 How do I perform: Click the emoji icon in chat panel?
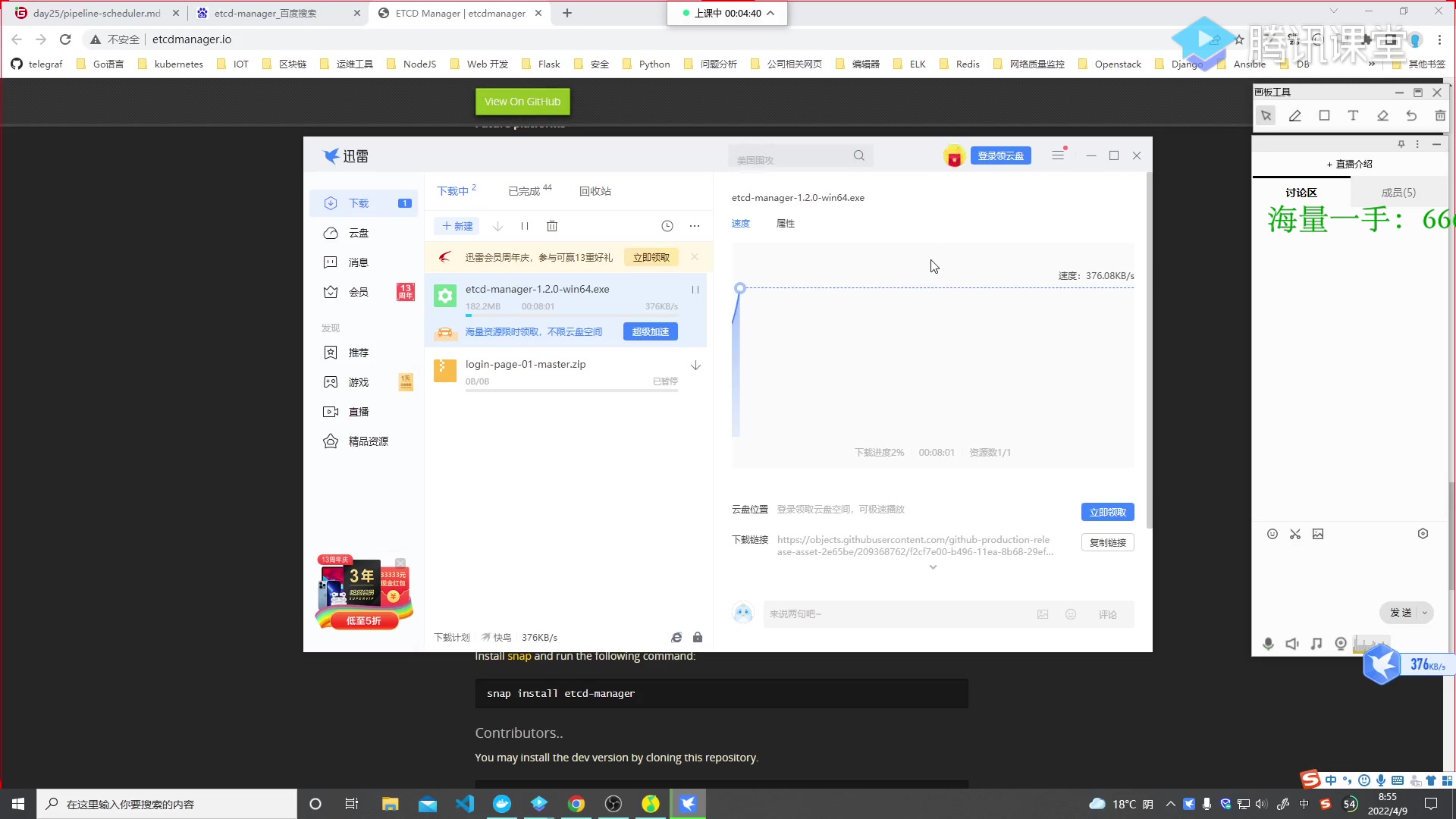(1272, 534)
